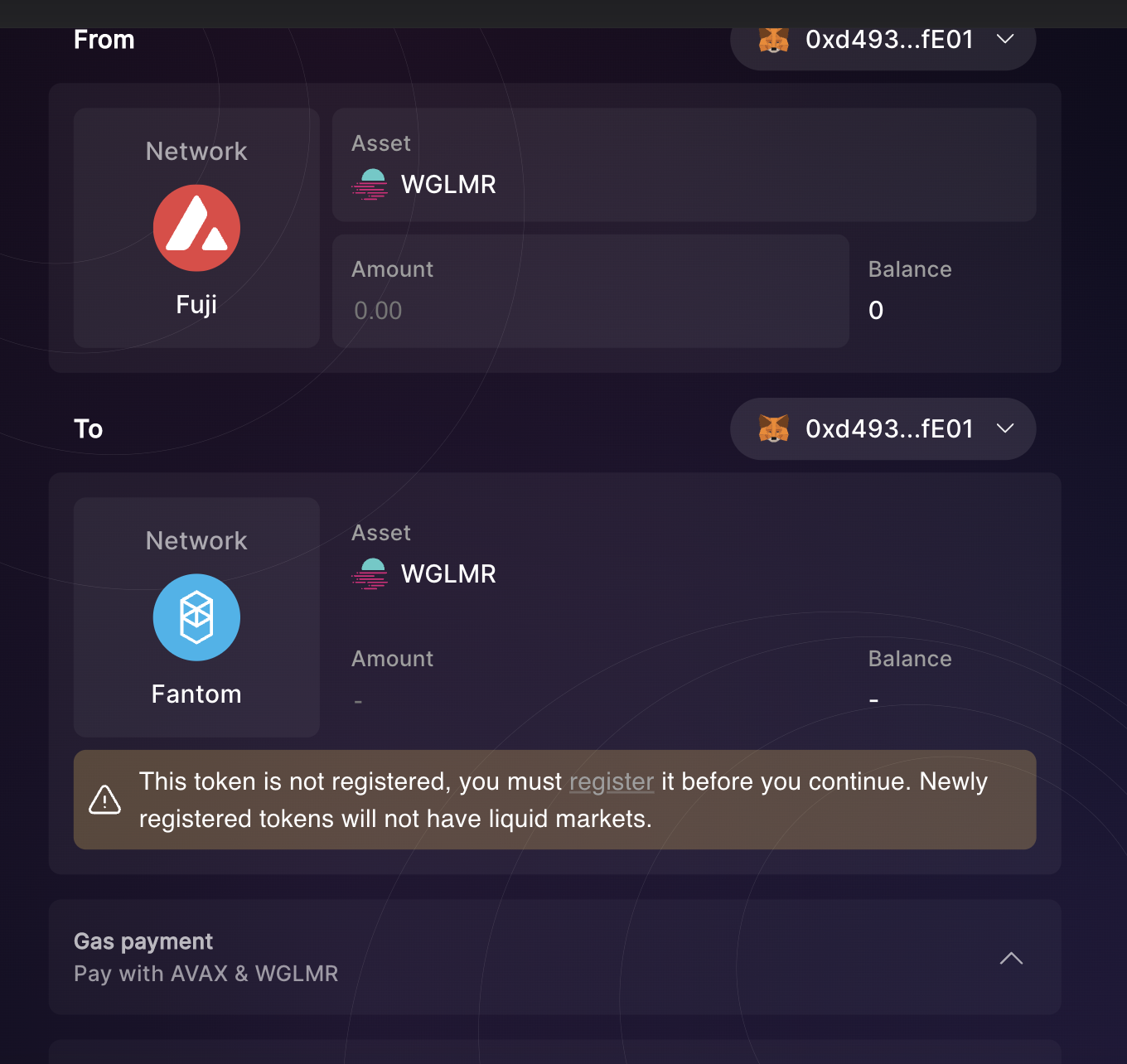Click the warning triangle icon in the alert

104,799
